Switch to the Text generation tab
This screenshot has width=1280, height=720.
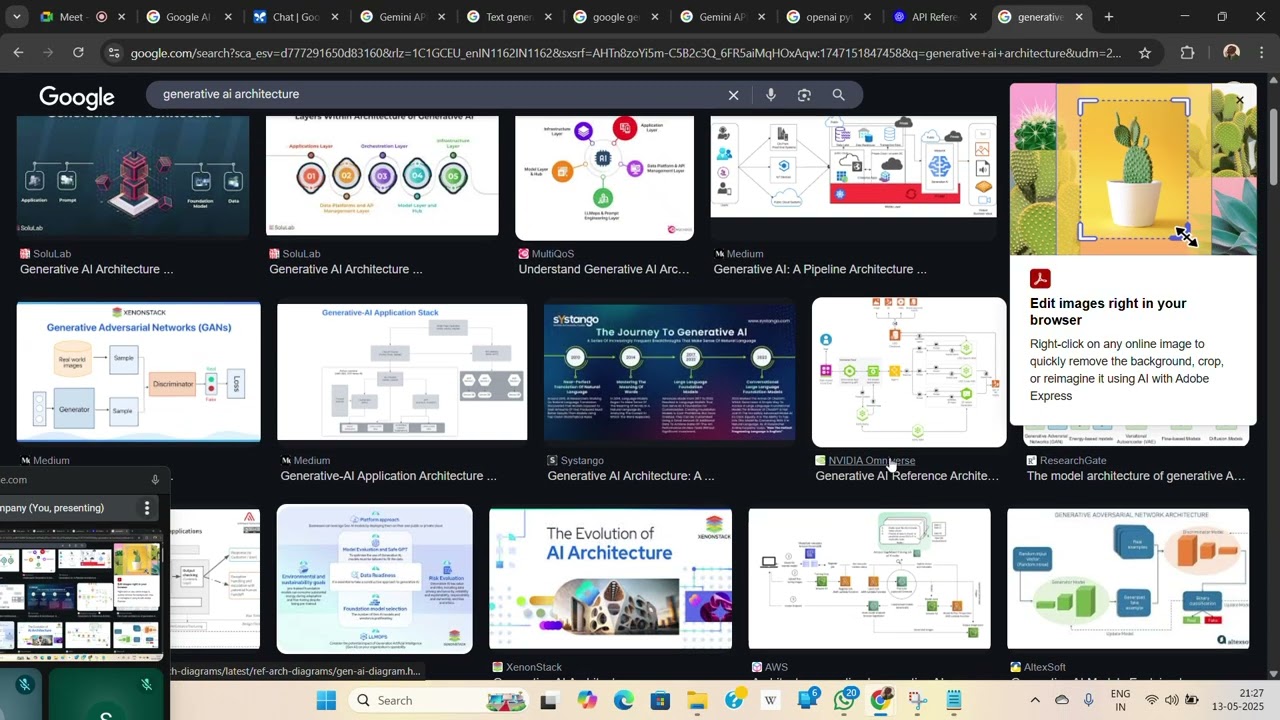[510, 17]
